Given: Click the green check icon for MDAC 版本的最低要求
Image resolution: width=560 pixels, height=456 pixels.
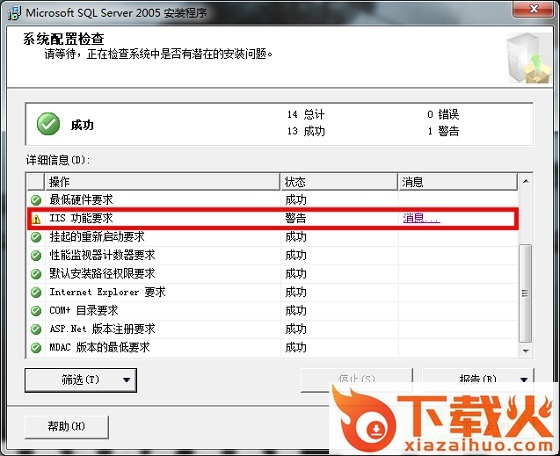Looking at the screenshot, I should coord(36,347).
